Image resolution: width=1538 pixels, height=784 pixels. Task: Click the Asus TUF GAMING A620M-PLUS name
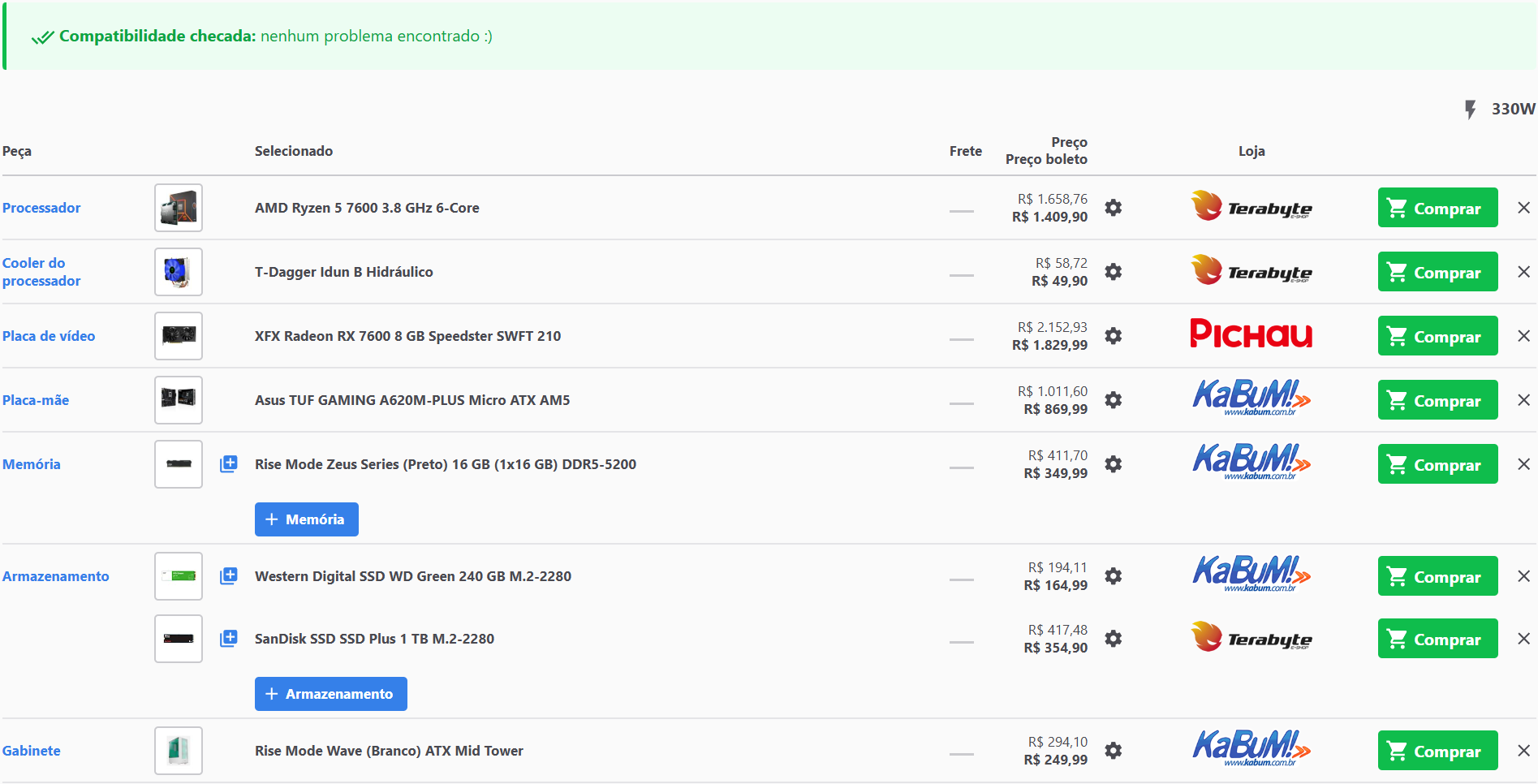pyautogui.click(x=412, y=400)
